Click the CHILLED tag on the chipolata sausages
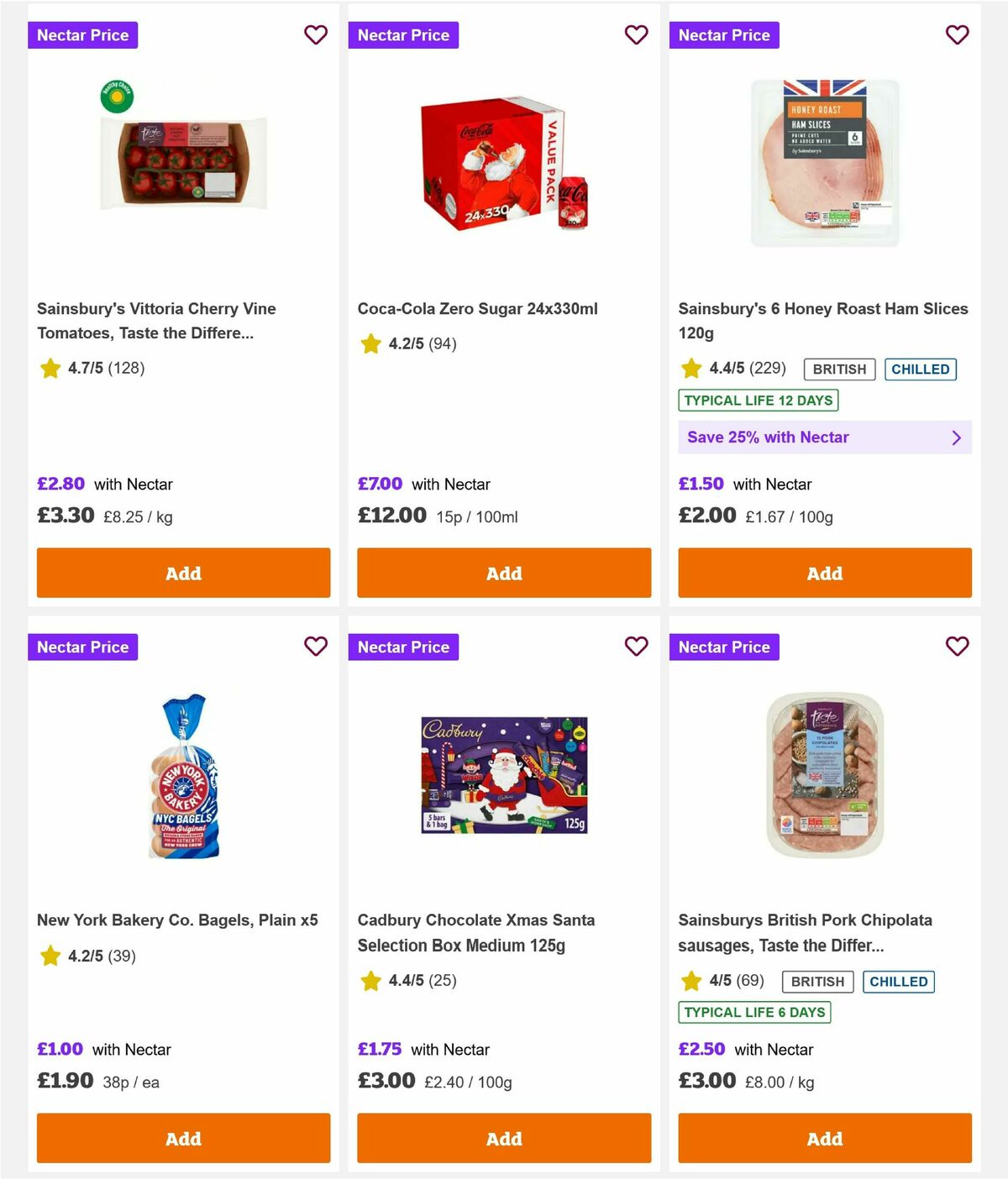The height and width of the screenshot is (1179, 1008). tap(899, 982)
